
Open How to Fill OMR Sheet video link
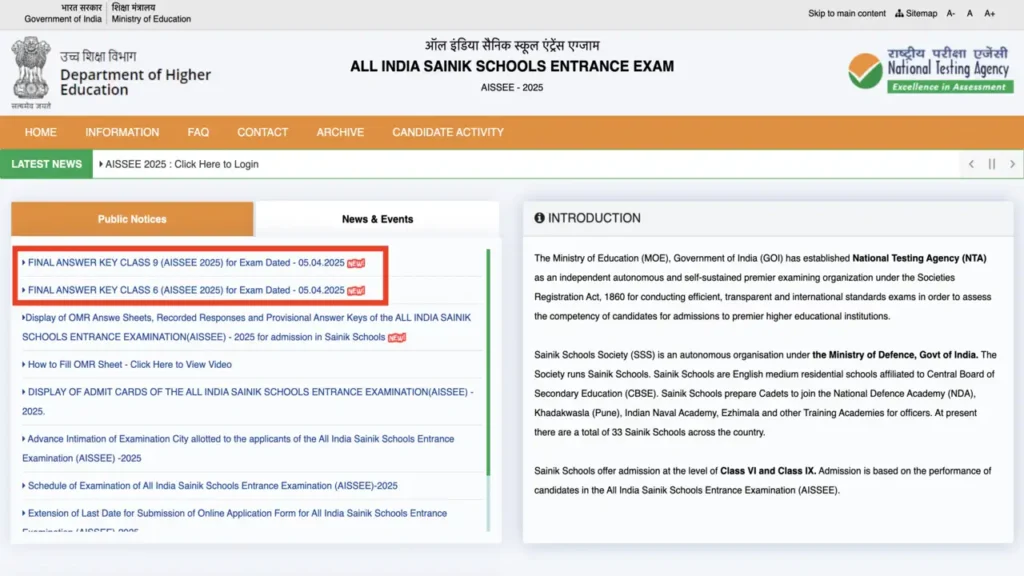[x=129, y=364]
